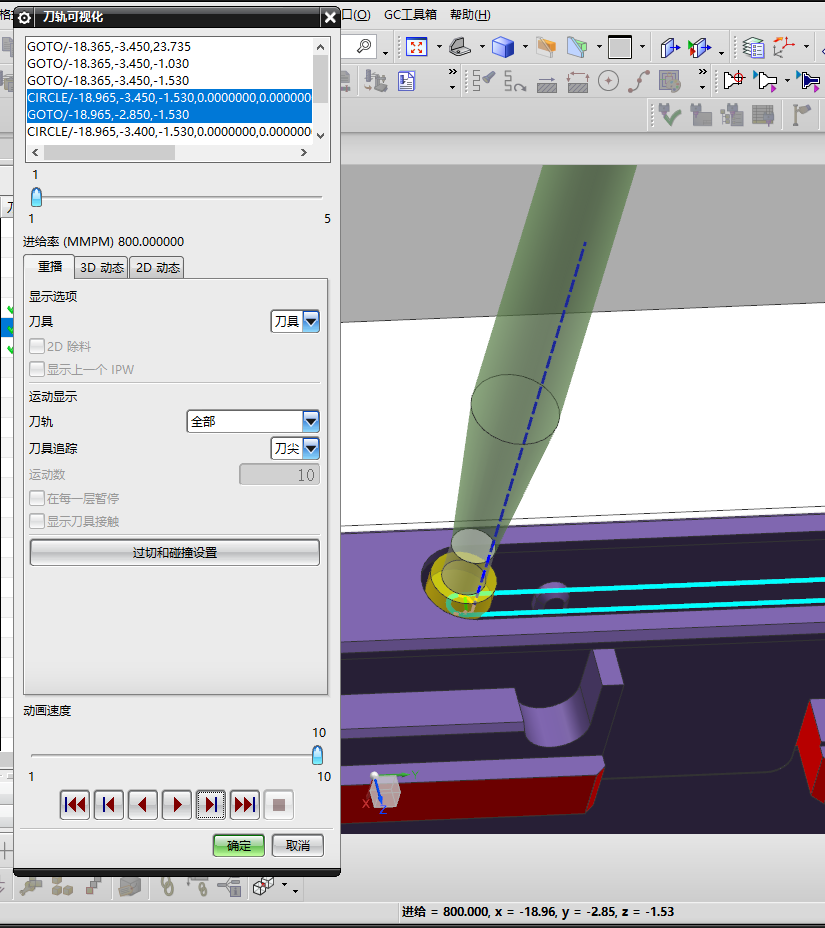Screen dimensions: 825x928
Task: Click the 过切和碰撞设置 button
Action: coord(175,553)
